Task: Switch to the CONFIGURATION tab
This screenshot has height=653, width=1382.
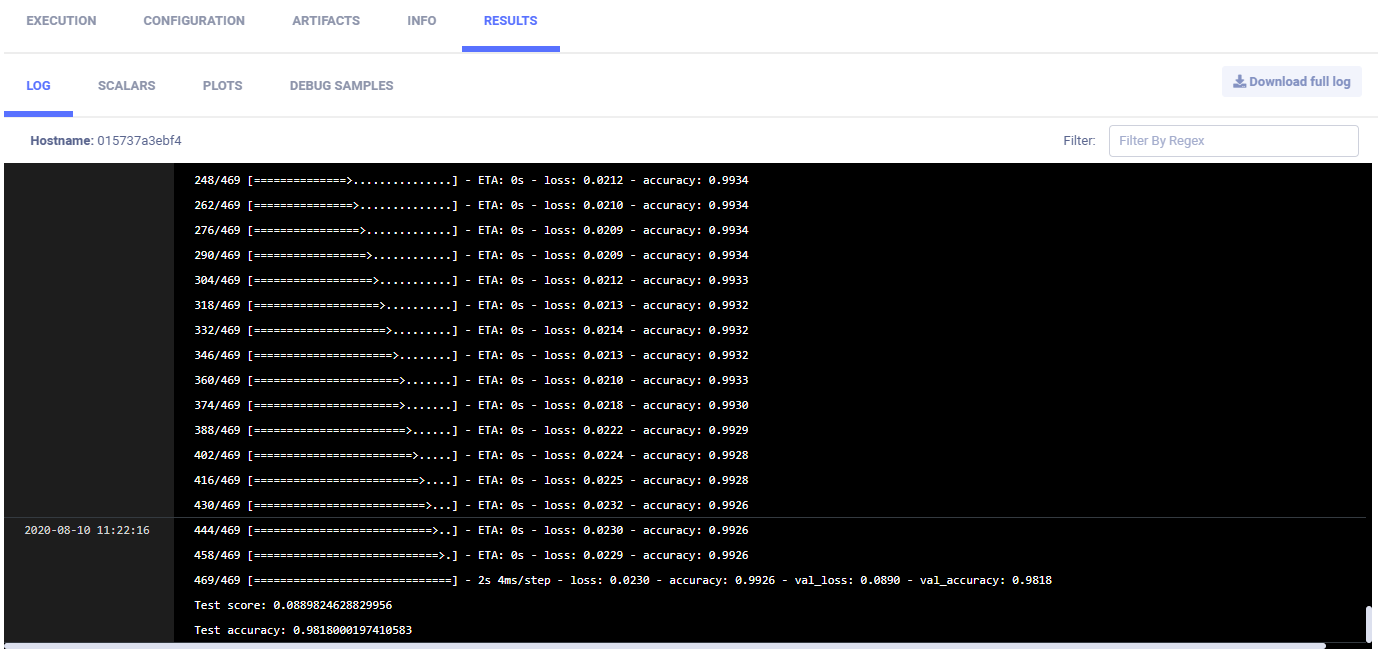Action: click(x=194, y=21)
